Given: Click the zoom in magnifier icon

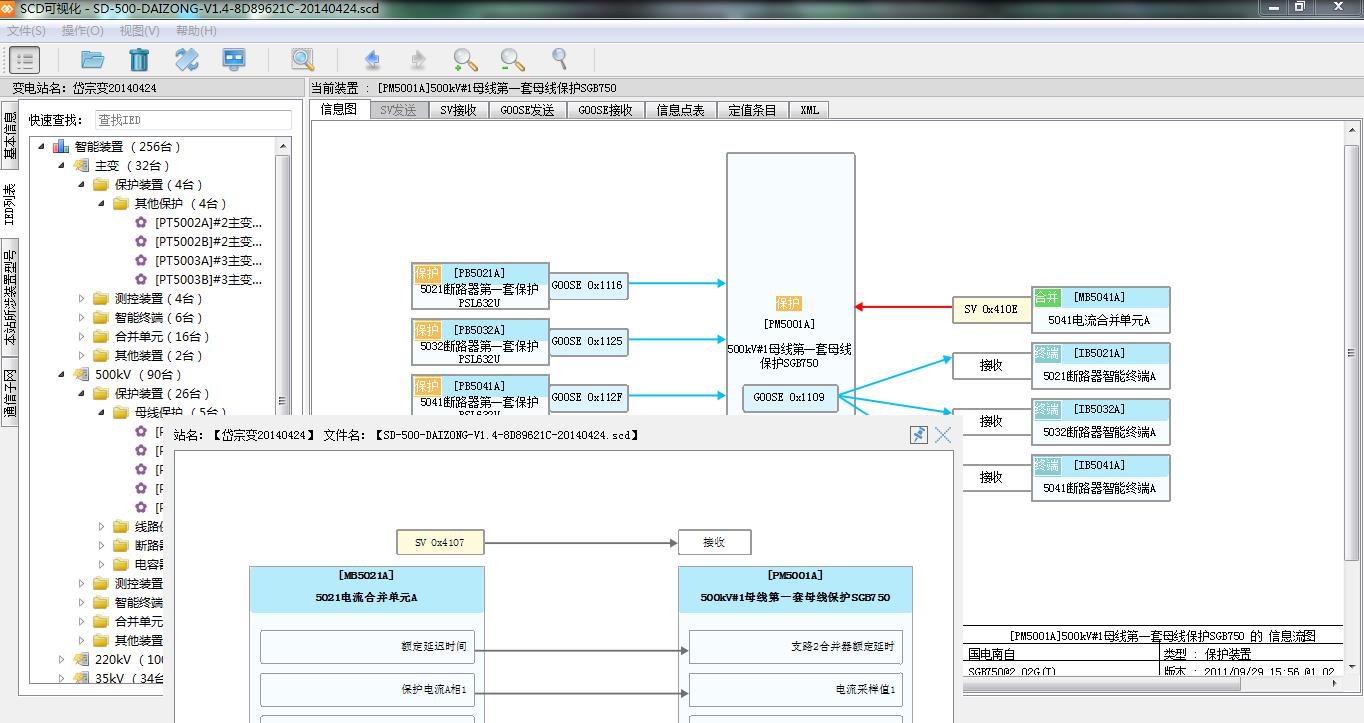Looking at the screenshot, I should click(x=465, y=60).
